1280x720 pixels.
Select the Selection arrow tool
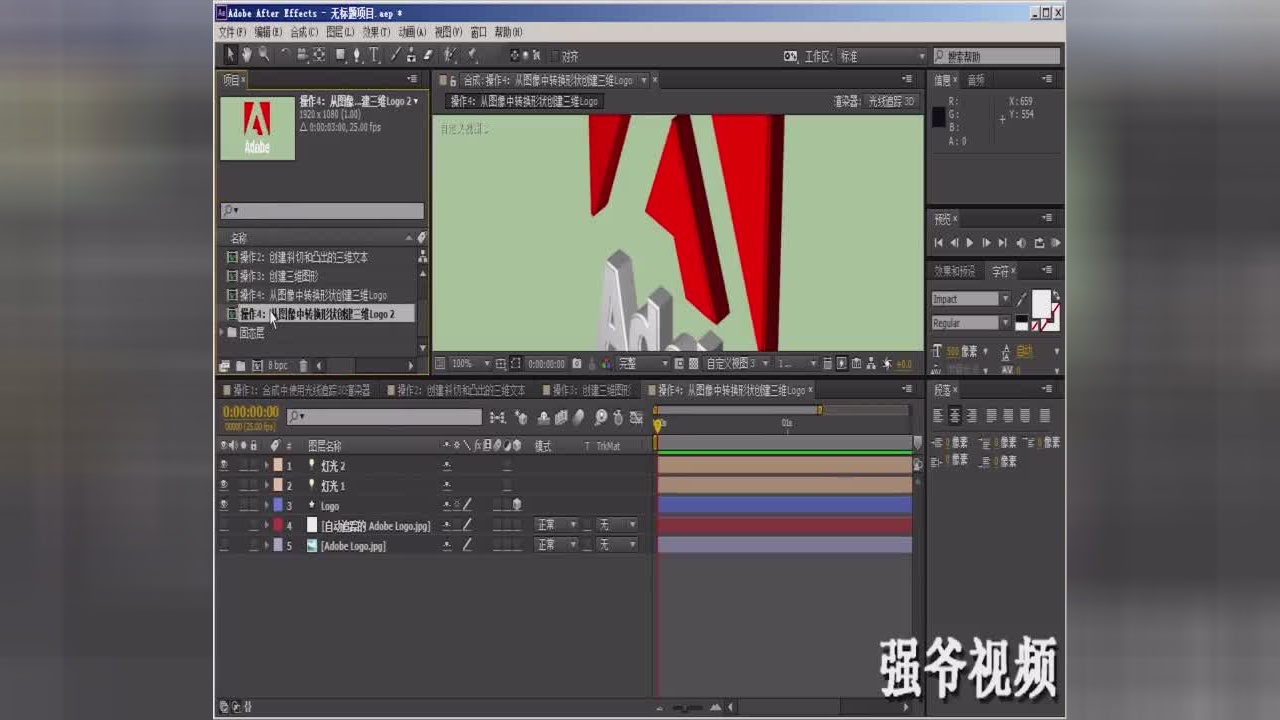230,55
